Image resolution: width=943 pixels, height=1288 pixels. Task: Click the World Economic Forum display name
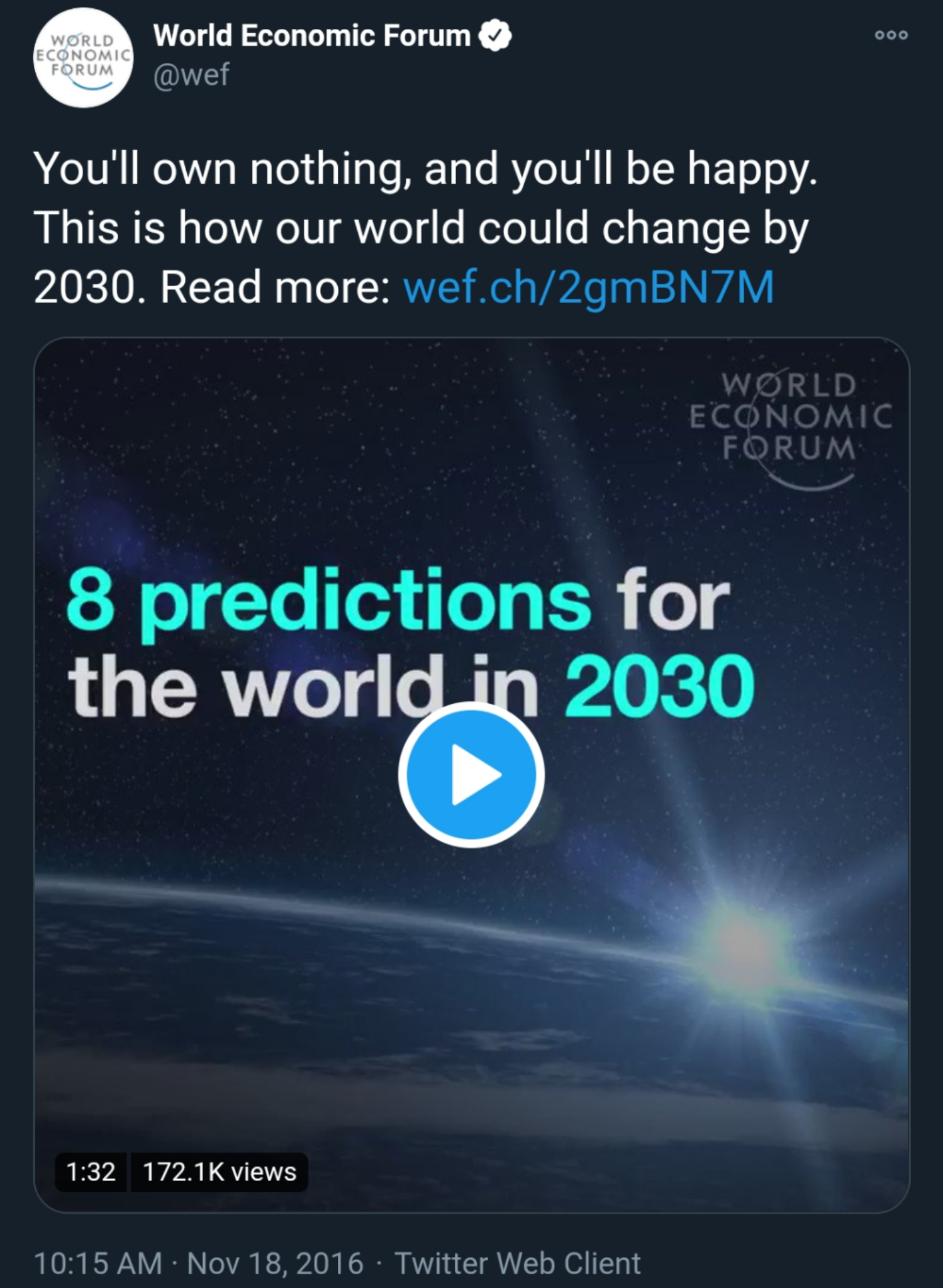point(312,35)
